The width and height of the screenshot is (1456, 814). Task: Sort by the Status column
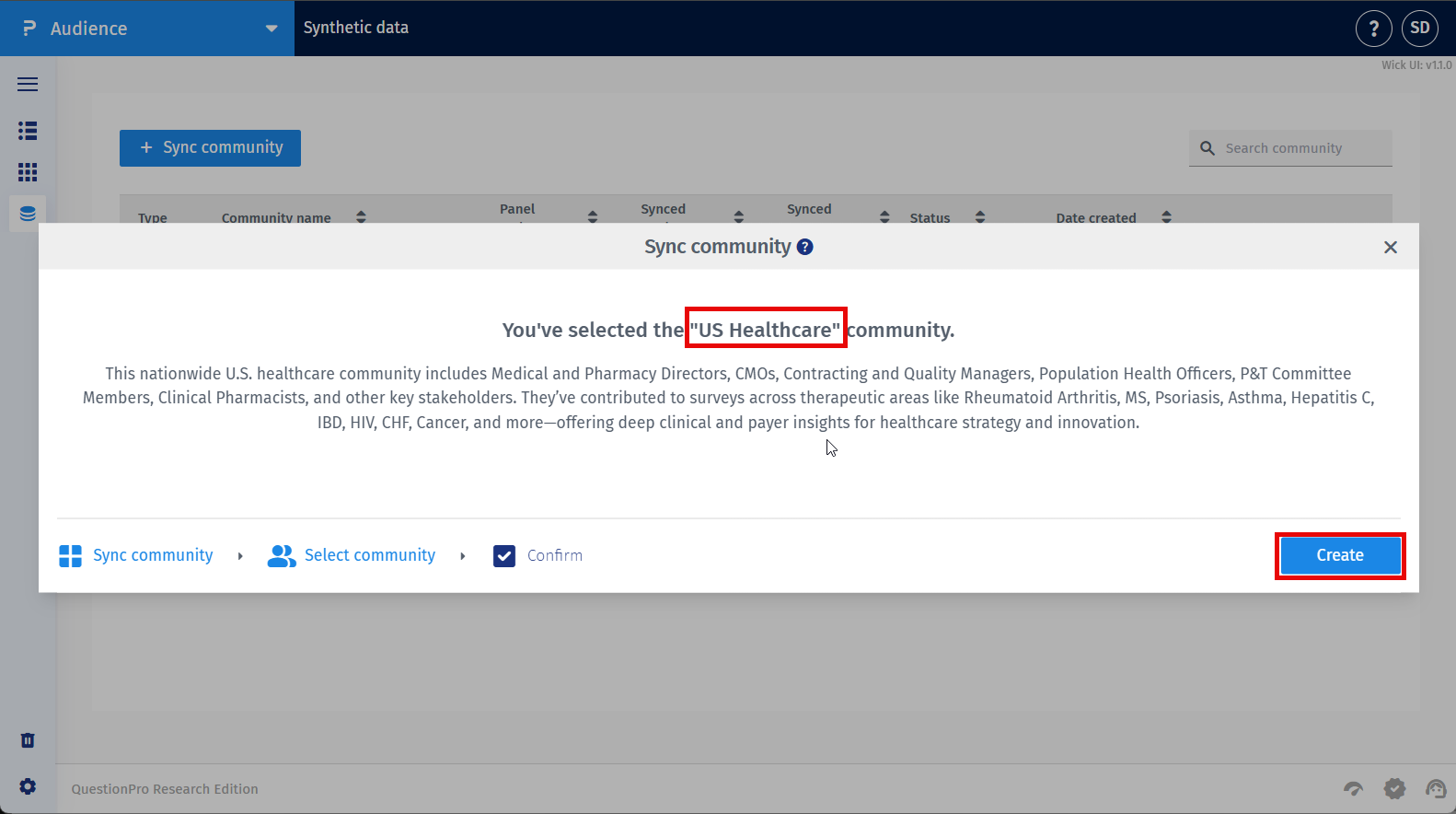[x=980, y=217]
